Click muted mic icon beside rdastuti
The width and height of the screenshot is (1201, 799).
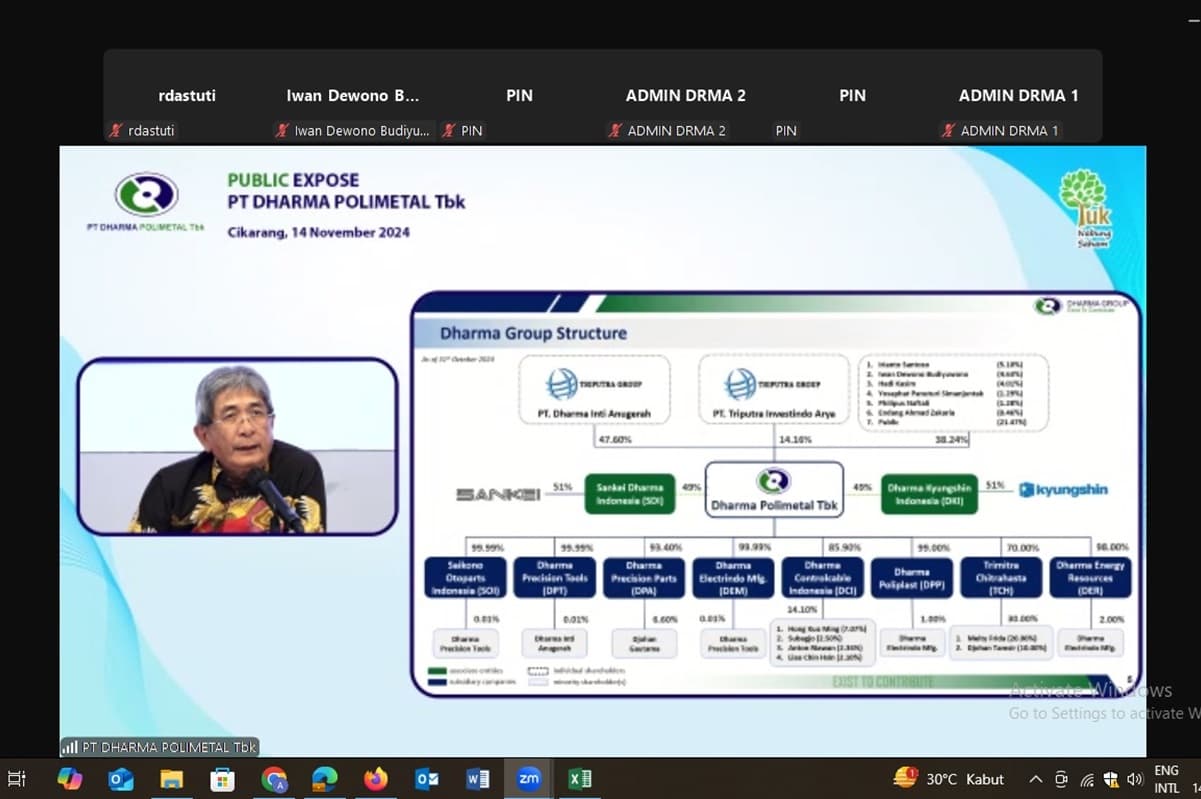(x=116, y=131)
